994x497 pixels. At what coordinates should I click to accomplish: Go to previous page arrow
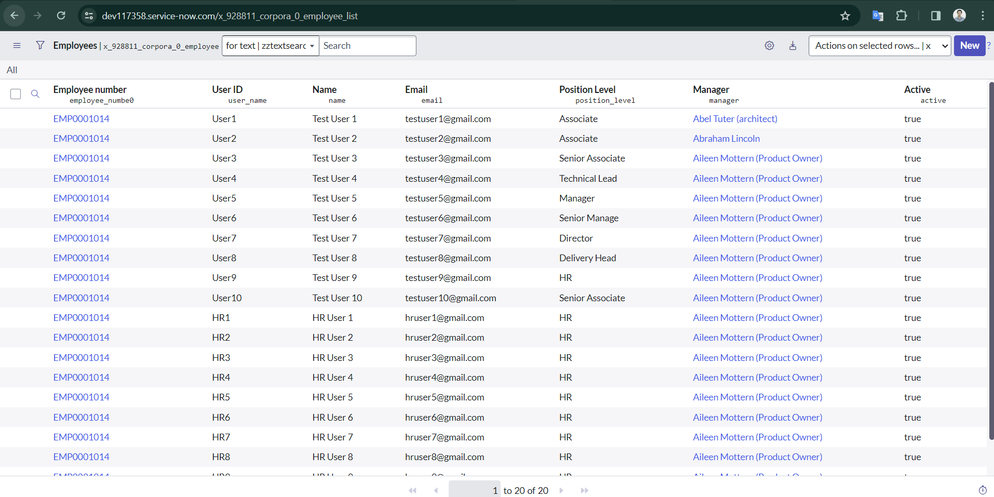(x=436, y=491)
